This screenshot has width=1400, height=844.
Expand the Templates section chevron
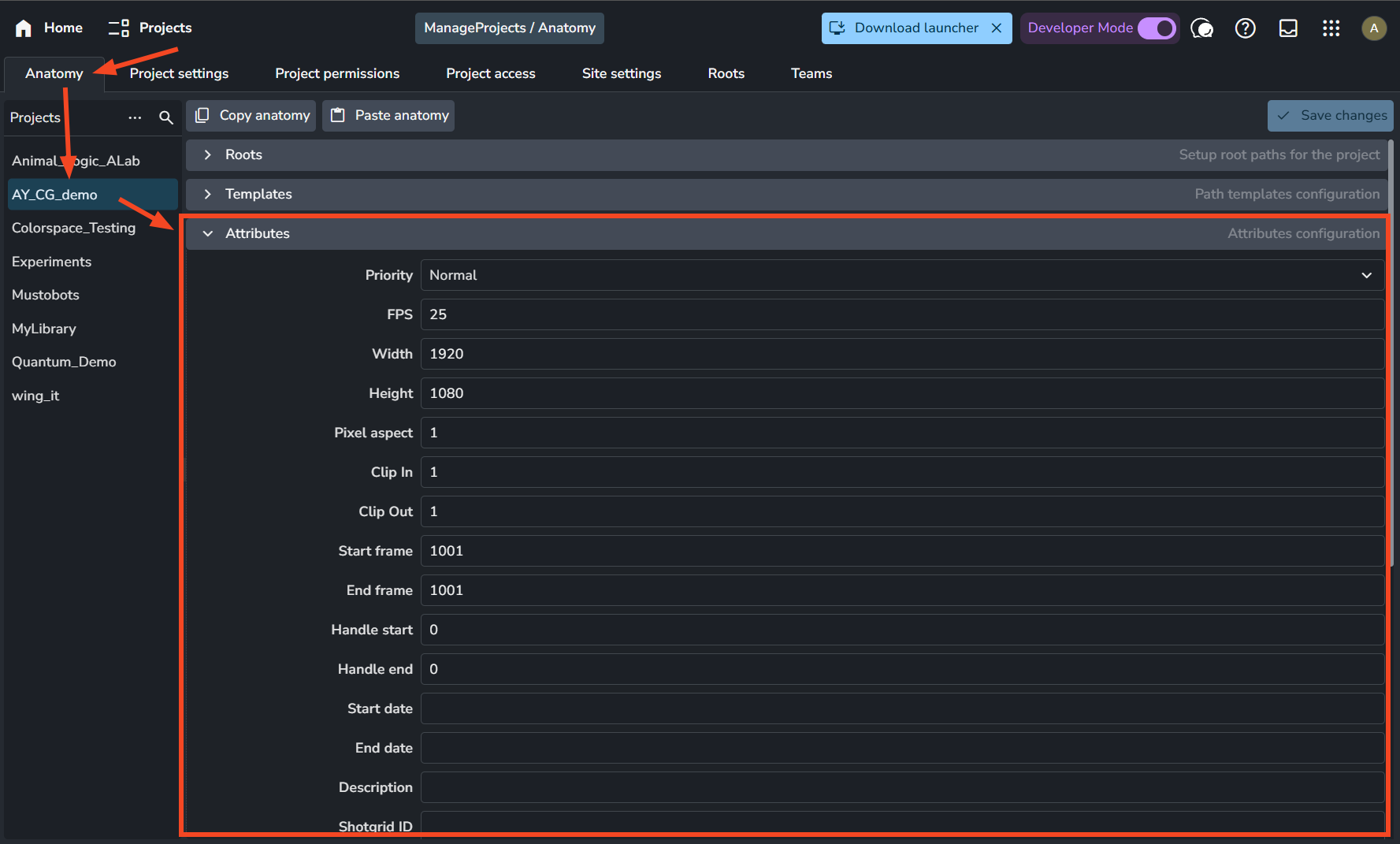(x=208, y=195)
